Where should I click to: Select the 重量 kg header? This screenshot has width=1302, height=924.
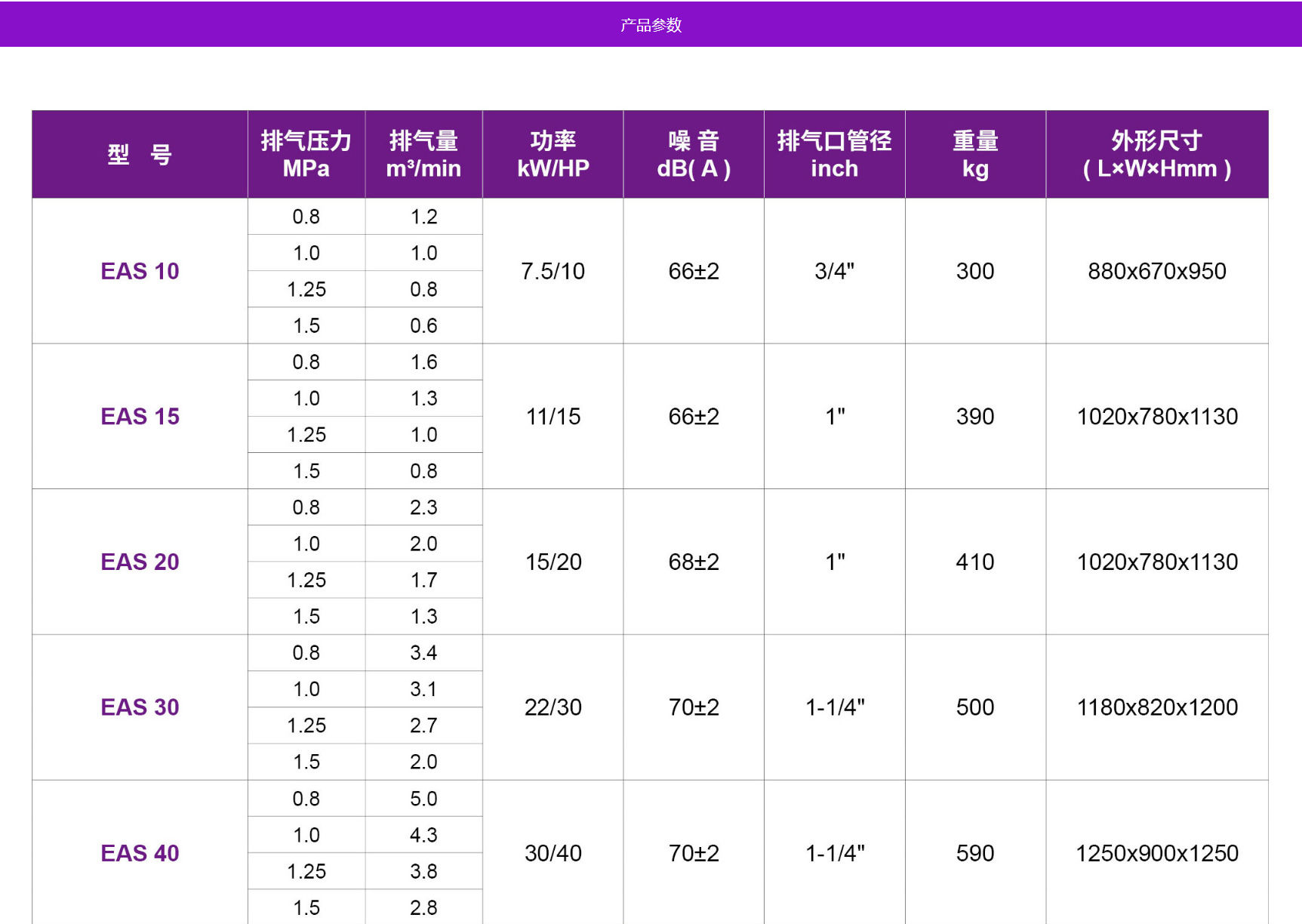[975, 154]
